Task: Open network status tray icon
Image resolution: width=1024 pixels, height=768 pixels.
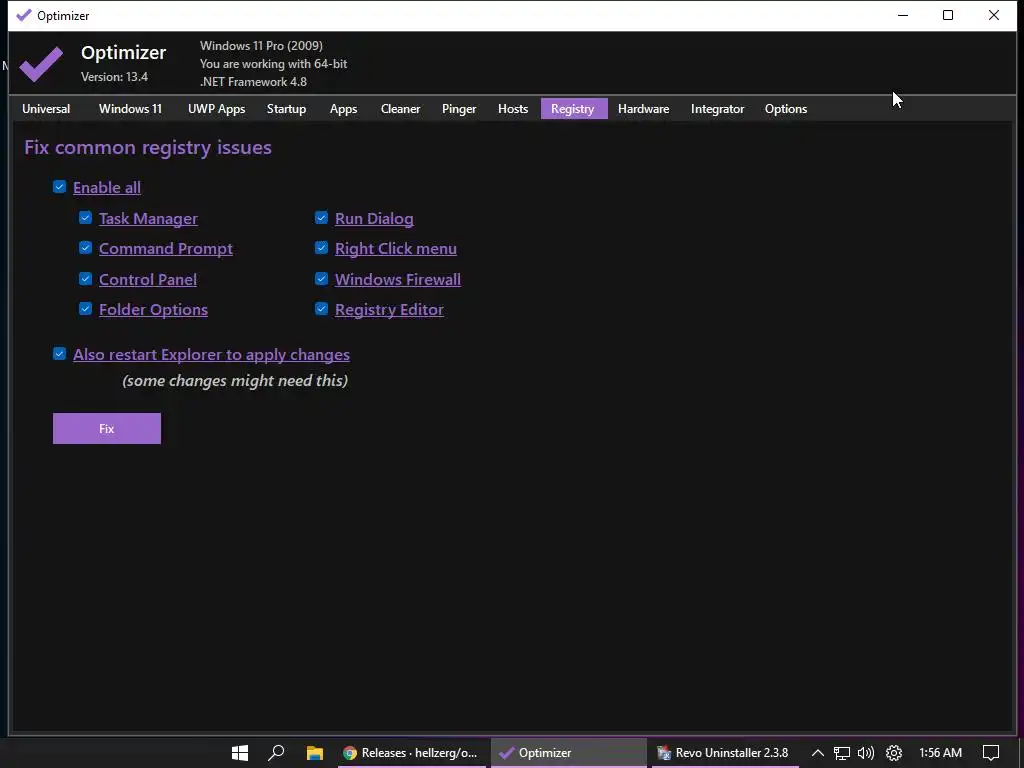Action: click(842, 753)
